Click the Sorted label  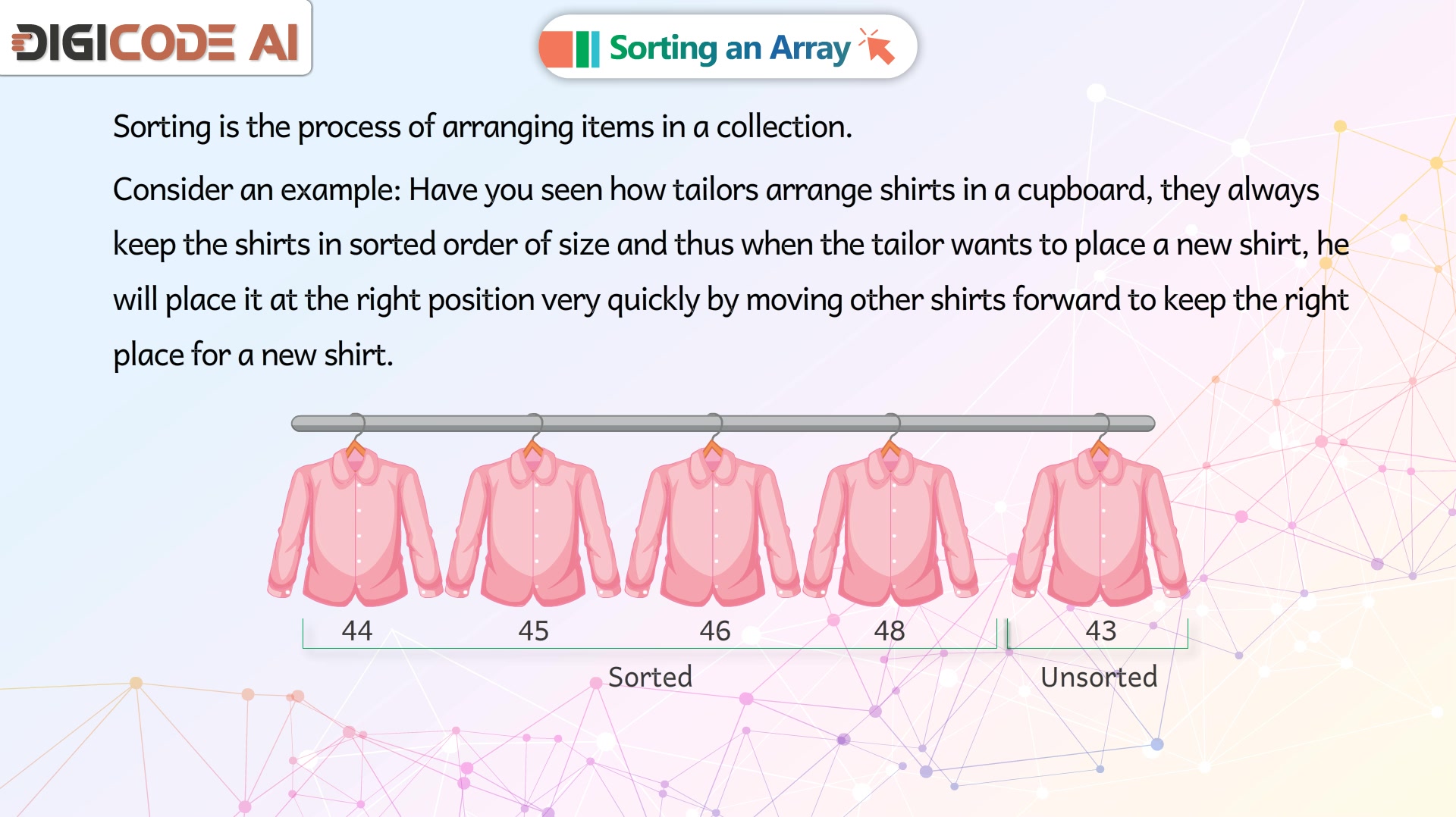click(x=650, y=677)
